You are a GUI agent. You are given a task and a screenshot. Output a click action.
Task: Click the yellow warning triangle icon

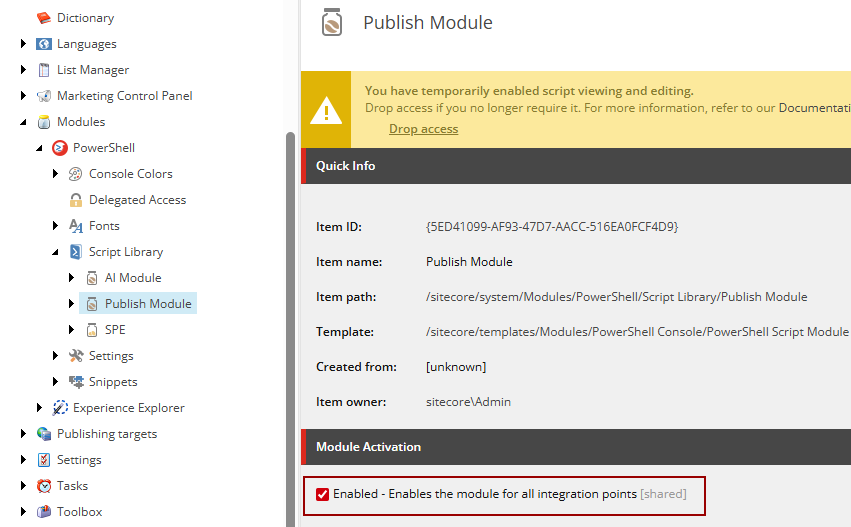(326, 110)
